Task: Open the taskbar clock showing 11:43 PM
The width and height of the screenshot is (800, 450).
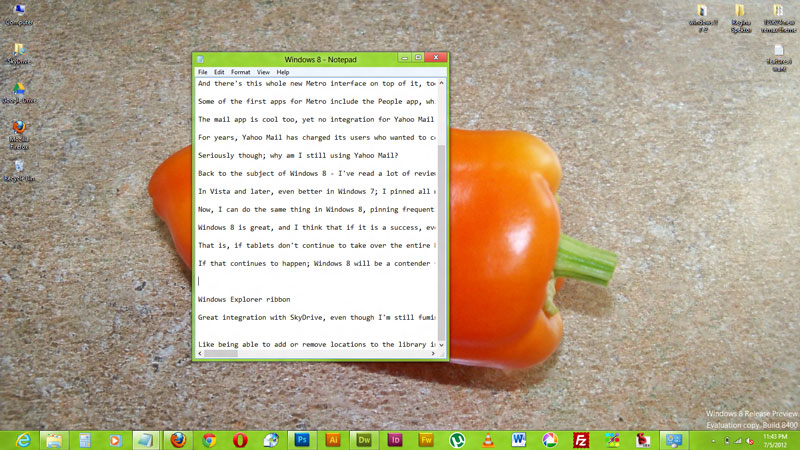Action: 776,441
